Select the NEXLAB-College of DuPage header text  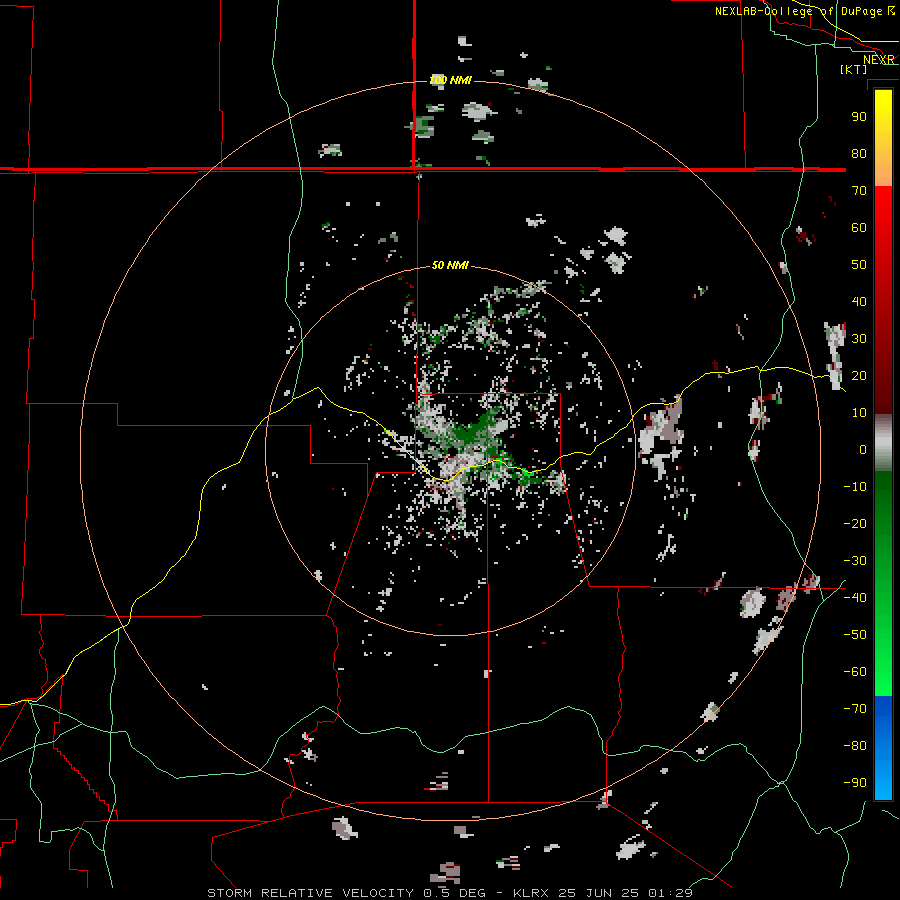click(x=798, y=11)
